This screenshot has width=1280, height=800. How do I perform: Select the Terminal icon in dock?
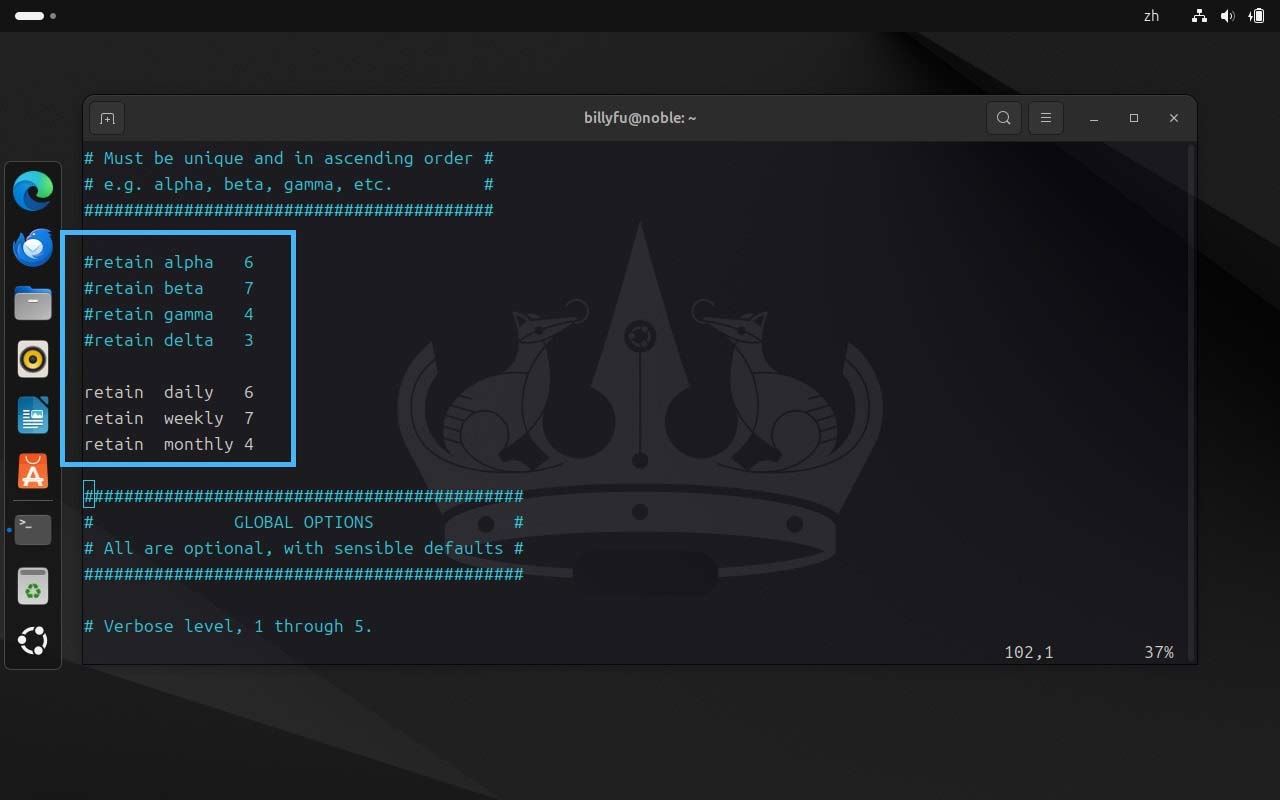pos(33,528)
